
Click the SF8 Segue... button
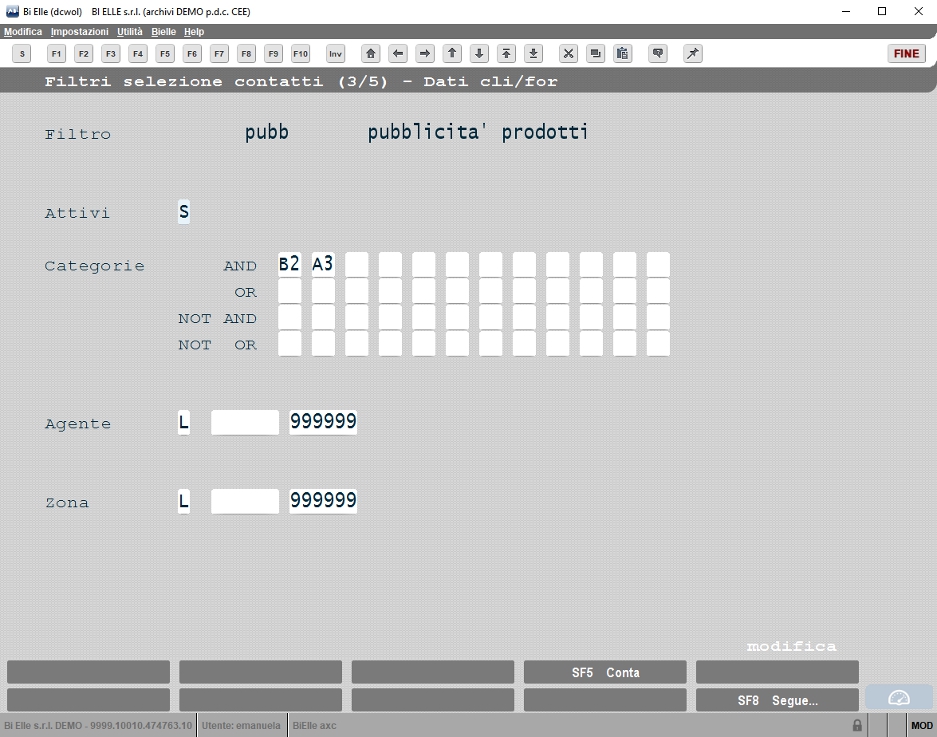(x=777, y=701)
